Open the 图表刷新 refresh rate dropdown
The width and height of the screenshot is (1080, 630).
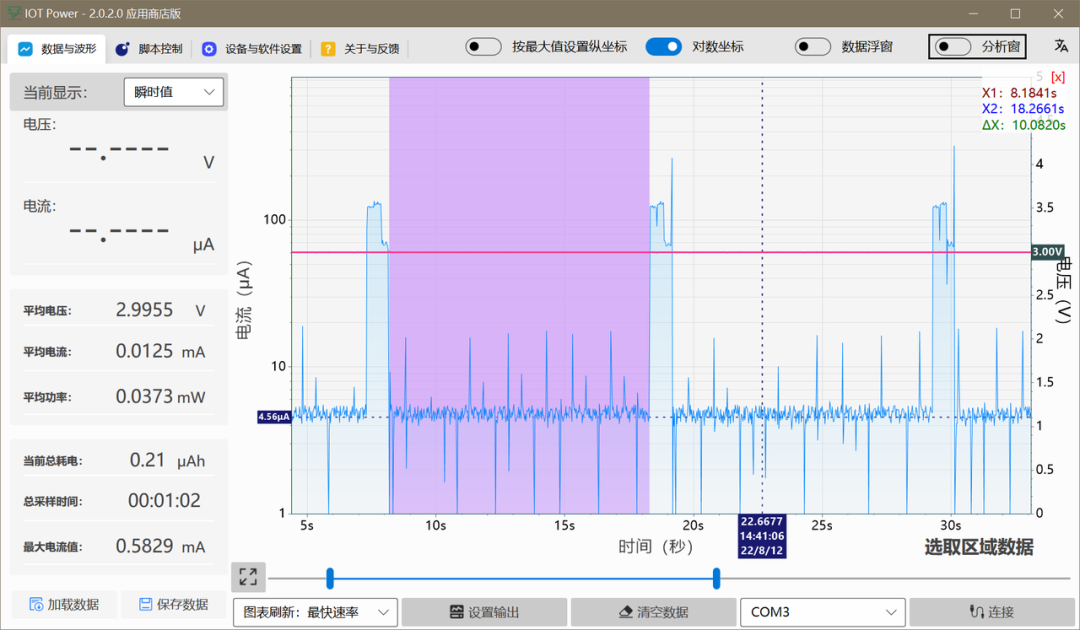[315, 612]
